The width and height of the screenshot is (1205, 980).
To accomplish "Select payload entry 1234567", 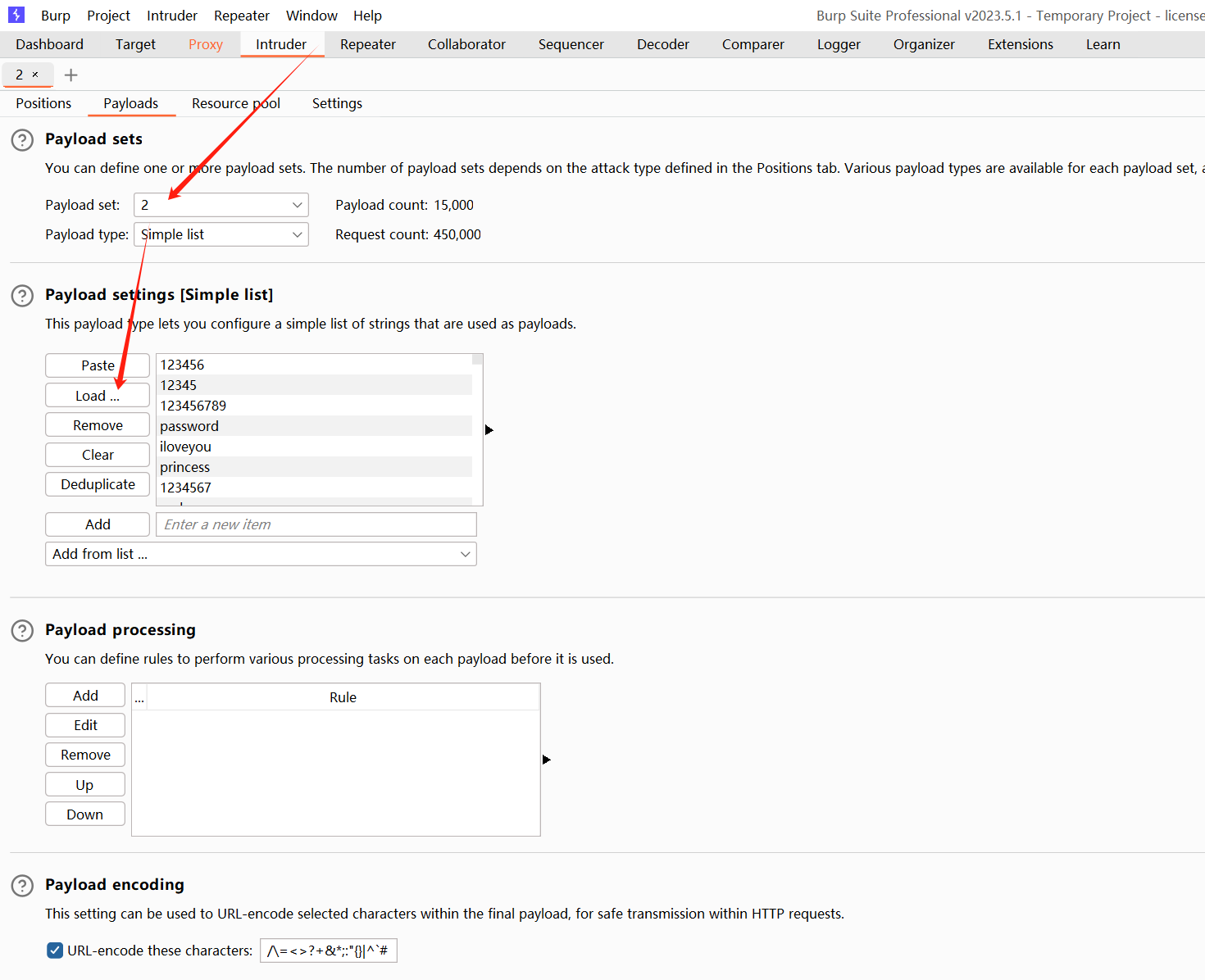I will 315,488.
